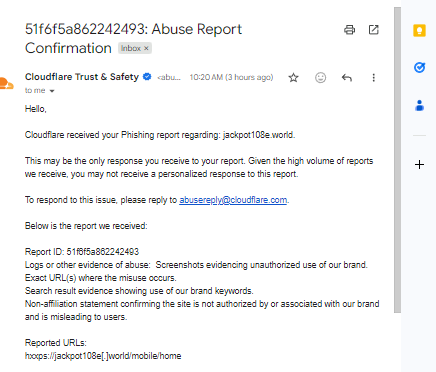Get add-ons with the plus icon

pyautogui.click(x=419, y=165)
